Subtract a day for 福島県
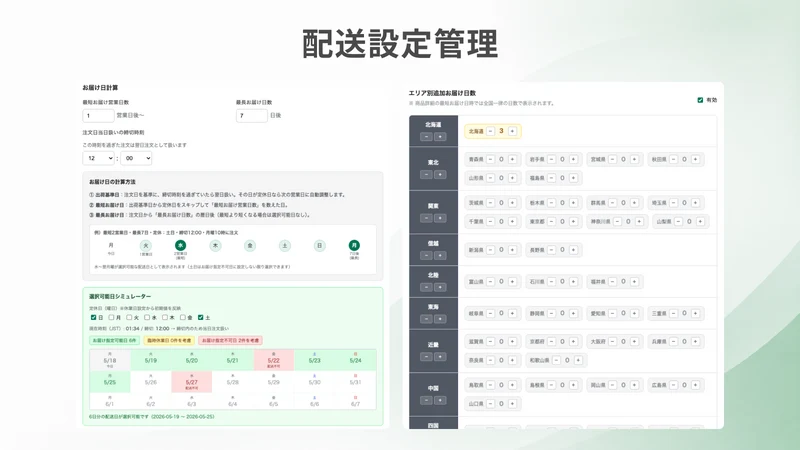Screen dimensions: 800x450 tap(552, 178)
